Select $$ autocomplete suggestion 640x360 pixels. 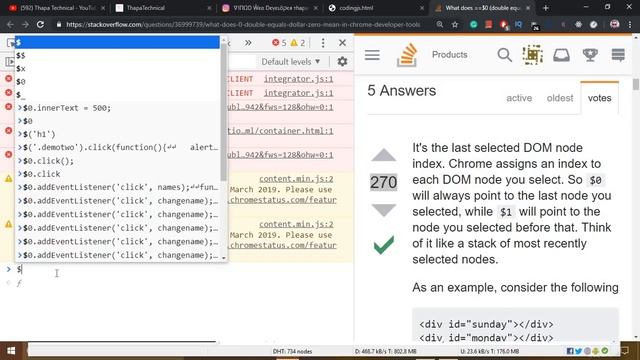118,56
